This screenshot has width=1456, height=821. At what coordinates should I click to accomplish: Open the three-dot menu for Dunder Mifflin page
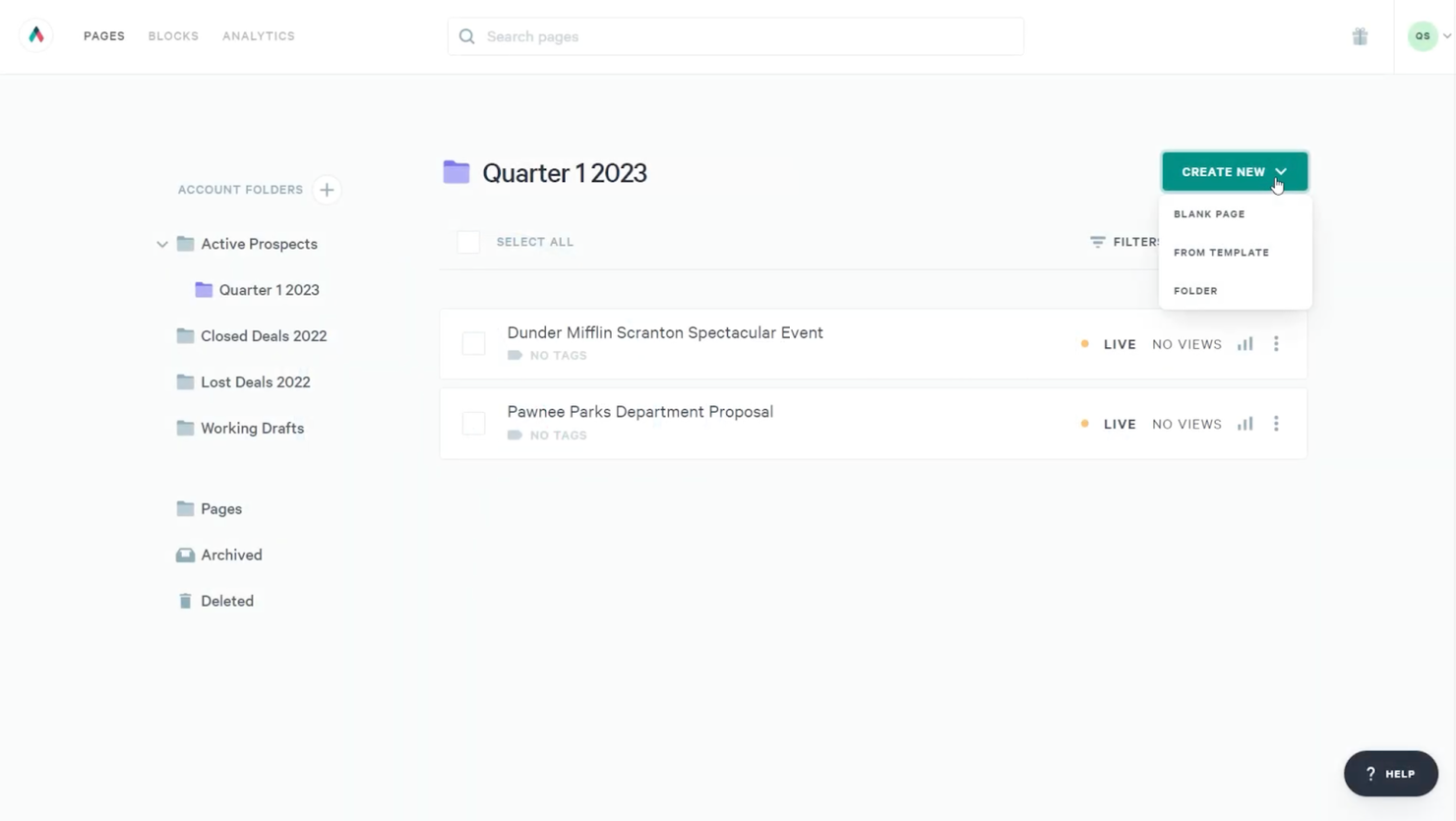(x=1276, y=343)
